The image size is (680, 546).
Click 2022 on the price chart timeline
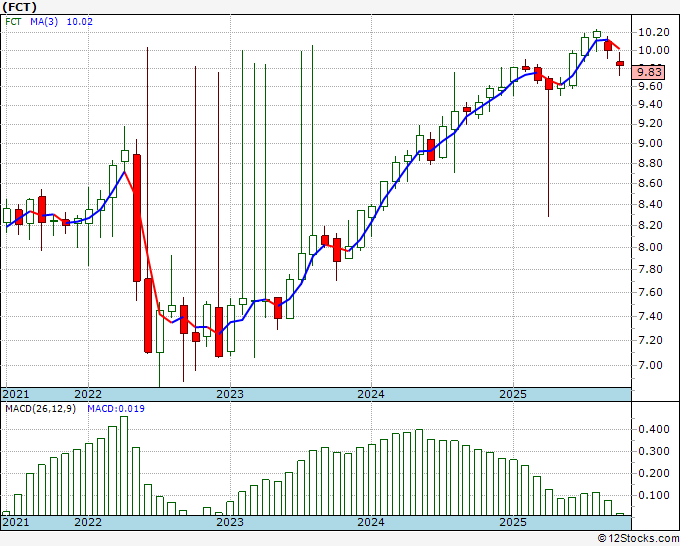coord(88,394)
